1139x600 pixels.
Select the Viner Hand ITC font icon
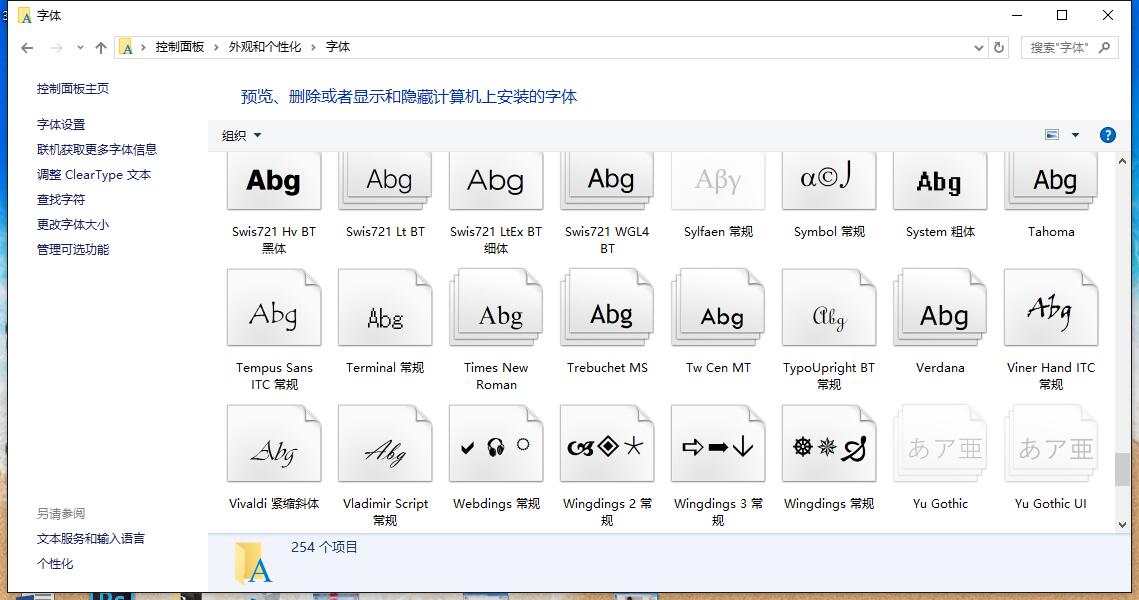point(1051,308)
